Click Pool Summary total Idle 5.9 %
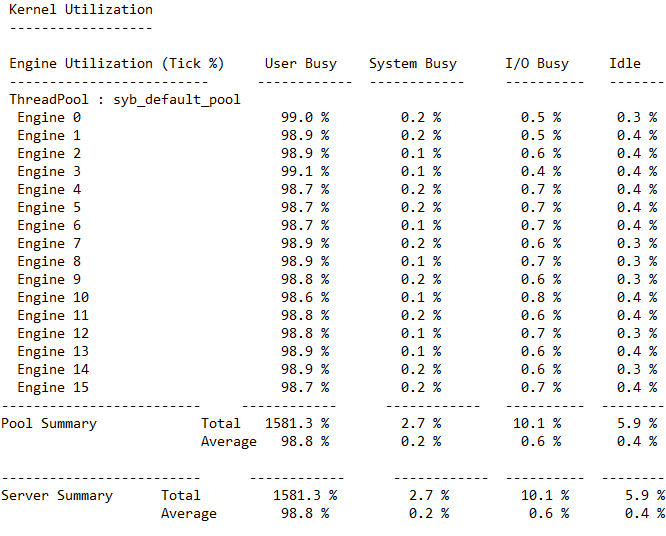 (637, 423)
